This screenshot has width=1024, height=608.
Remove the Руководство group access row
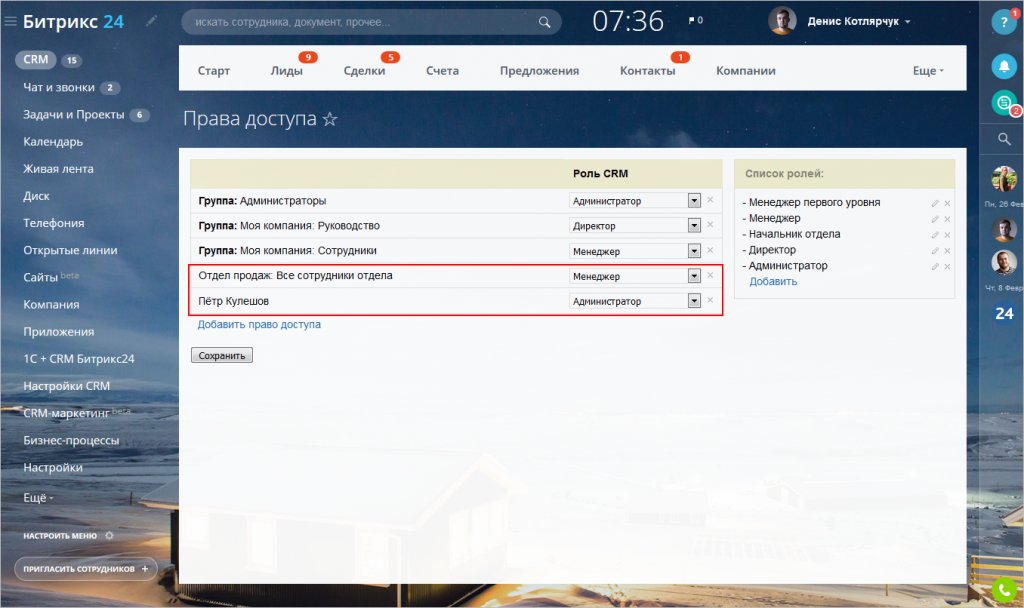click(710, 225)
